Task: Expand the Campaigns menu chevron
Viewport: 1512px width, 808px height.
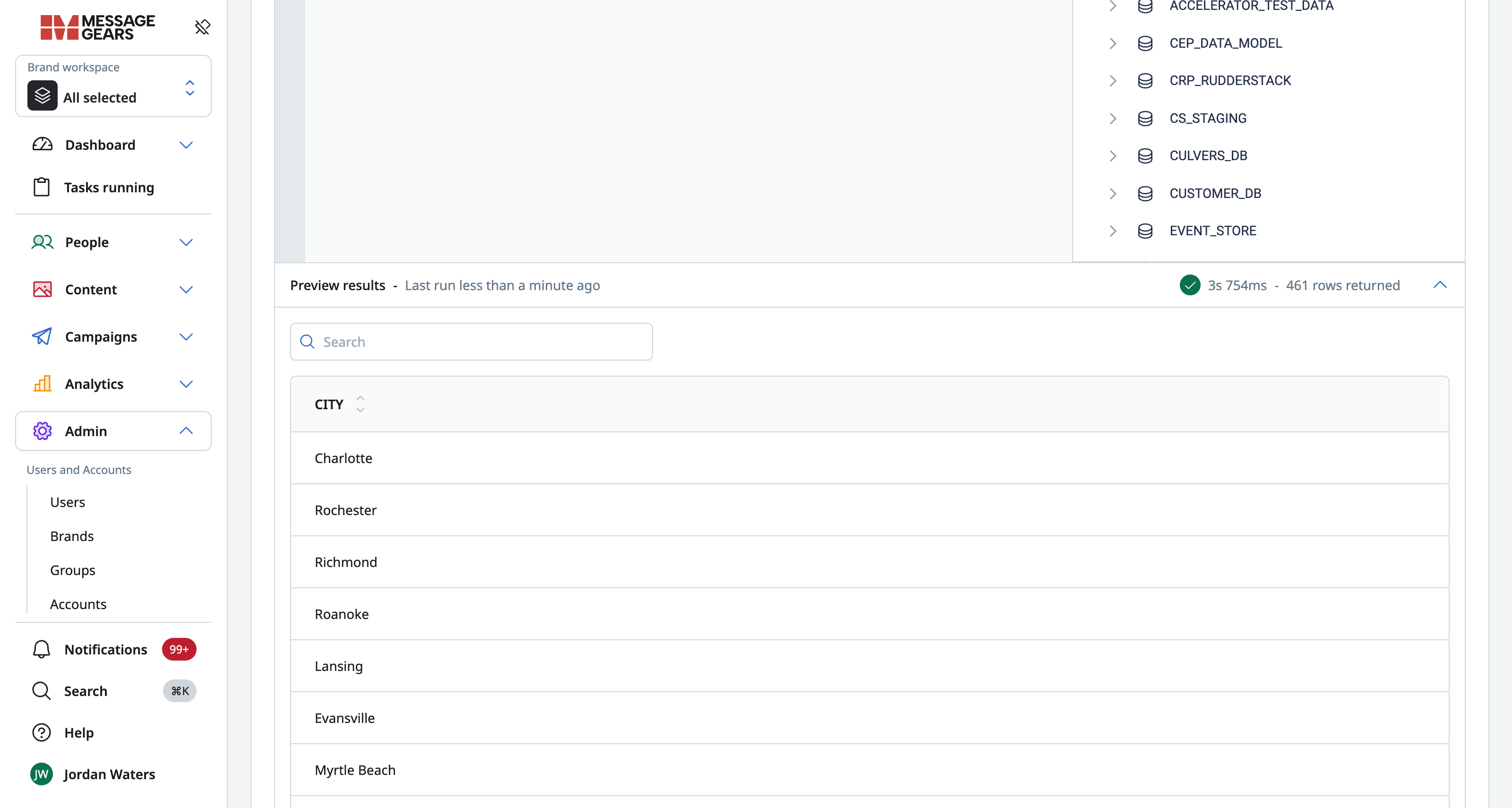Action: (186, 337)
